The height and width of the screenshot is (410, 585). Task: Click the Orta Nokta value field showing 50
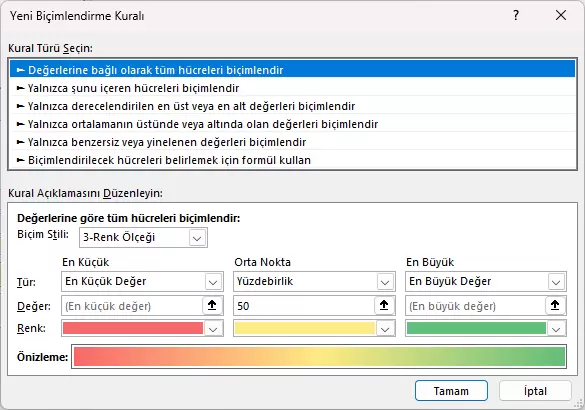point(304,306)
